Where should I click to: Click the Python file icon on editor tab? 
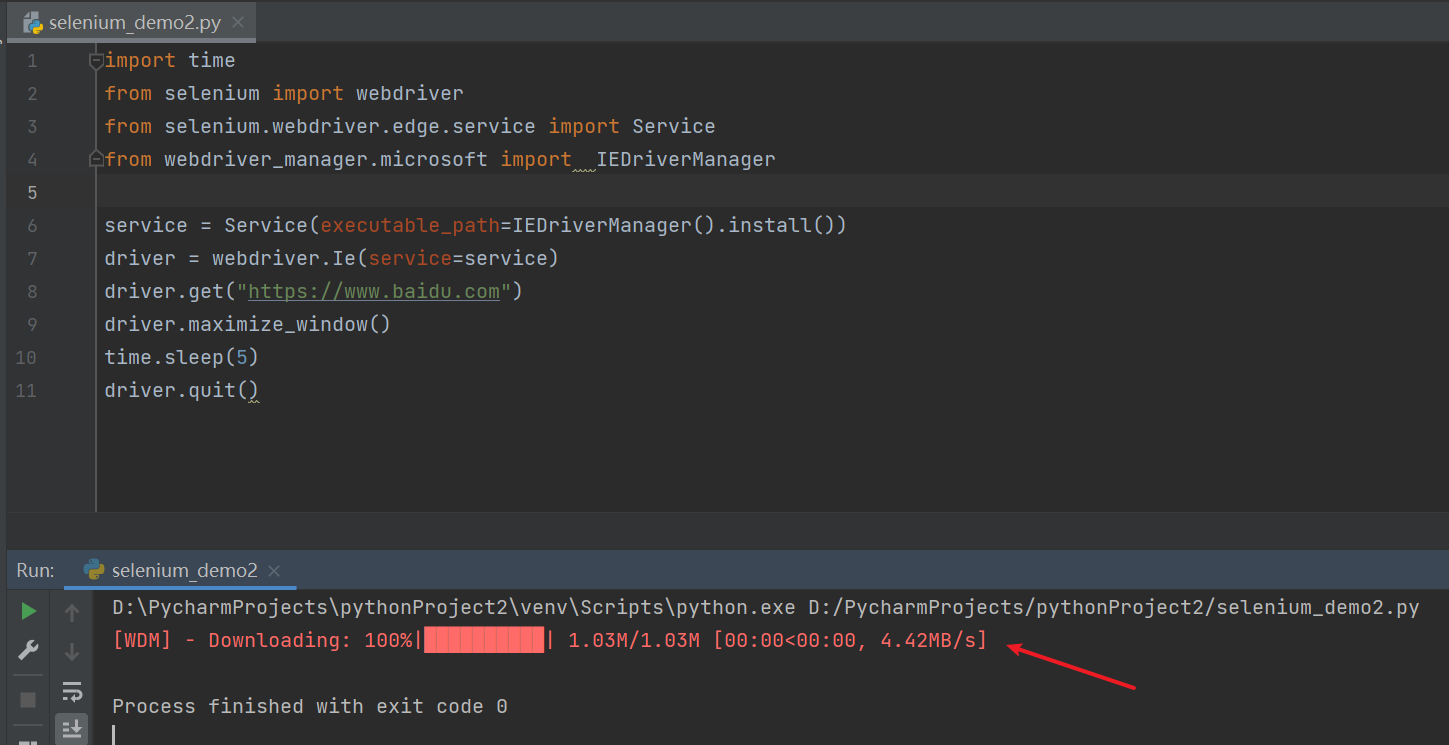point(33,23)
